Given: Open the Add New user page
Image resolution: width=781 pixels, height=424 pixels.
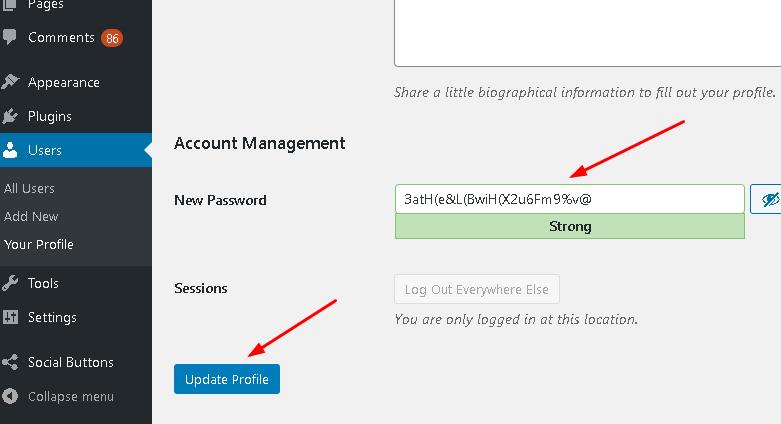Looking at the screenshot, I should pyautogui.click(x=32, y=216).
